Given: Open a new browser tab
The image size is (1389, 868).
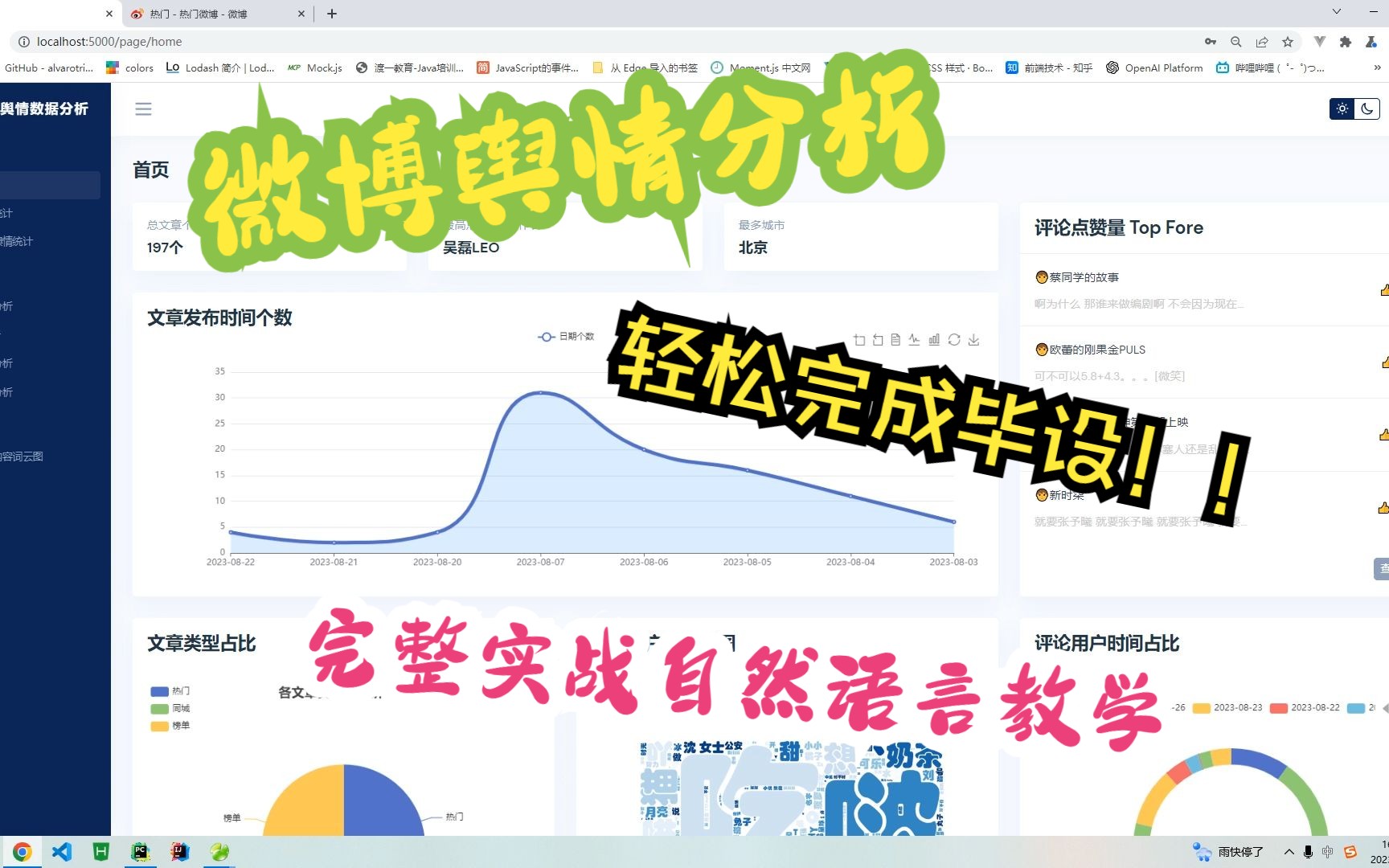Looking at the screenshot, I should click(332, 14).
